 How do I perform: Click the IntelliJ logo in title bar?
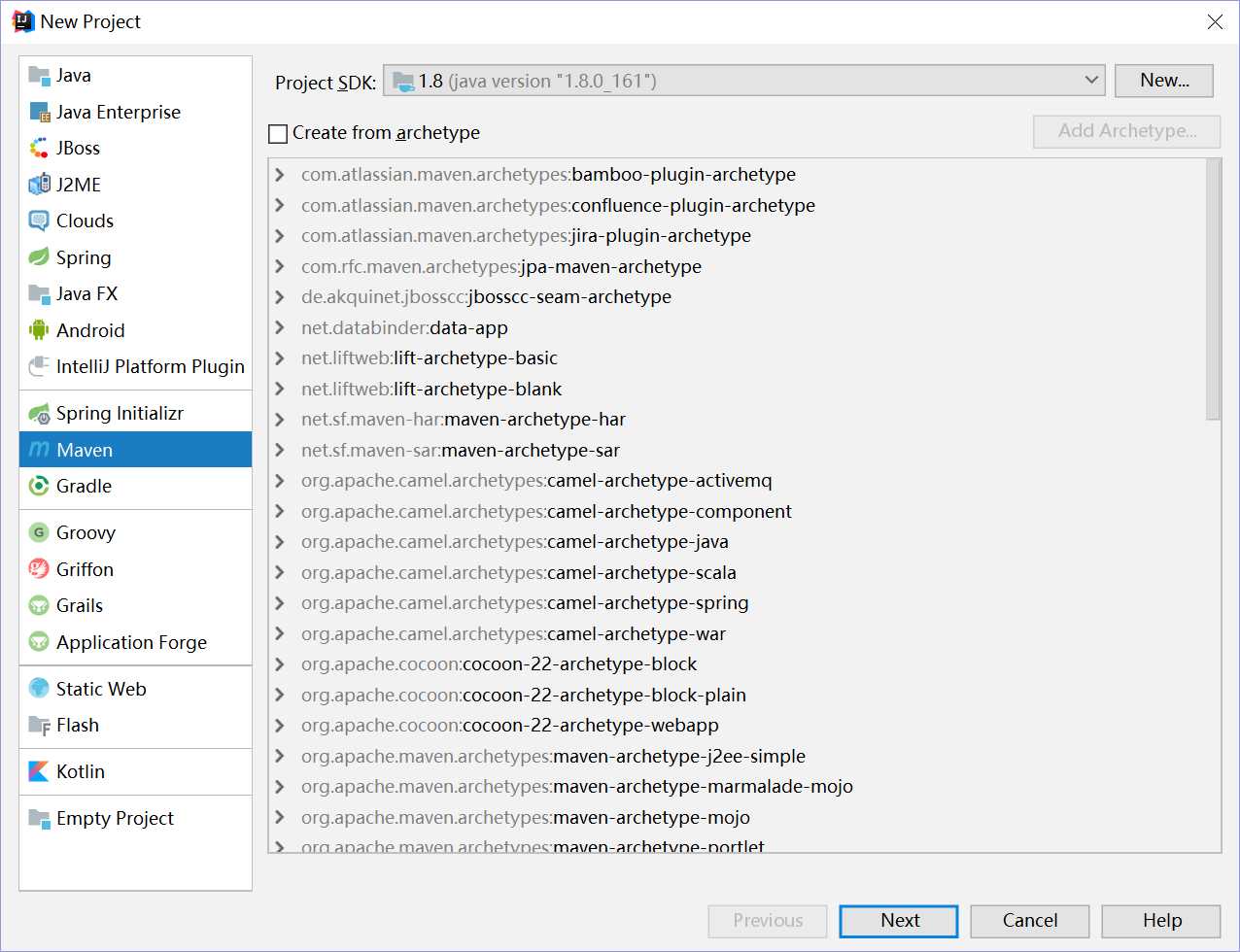[x=23, y=21]
